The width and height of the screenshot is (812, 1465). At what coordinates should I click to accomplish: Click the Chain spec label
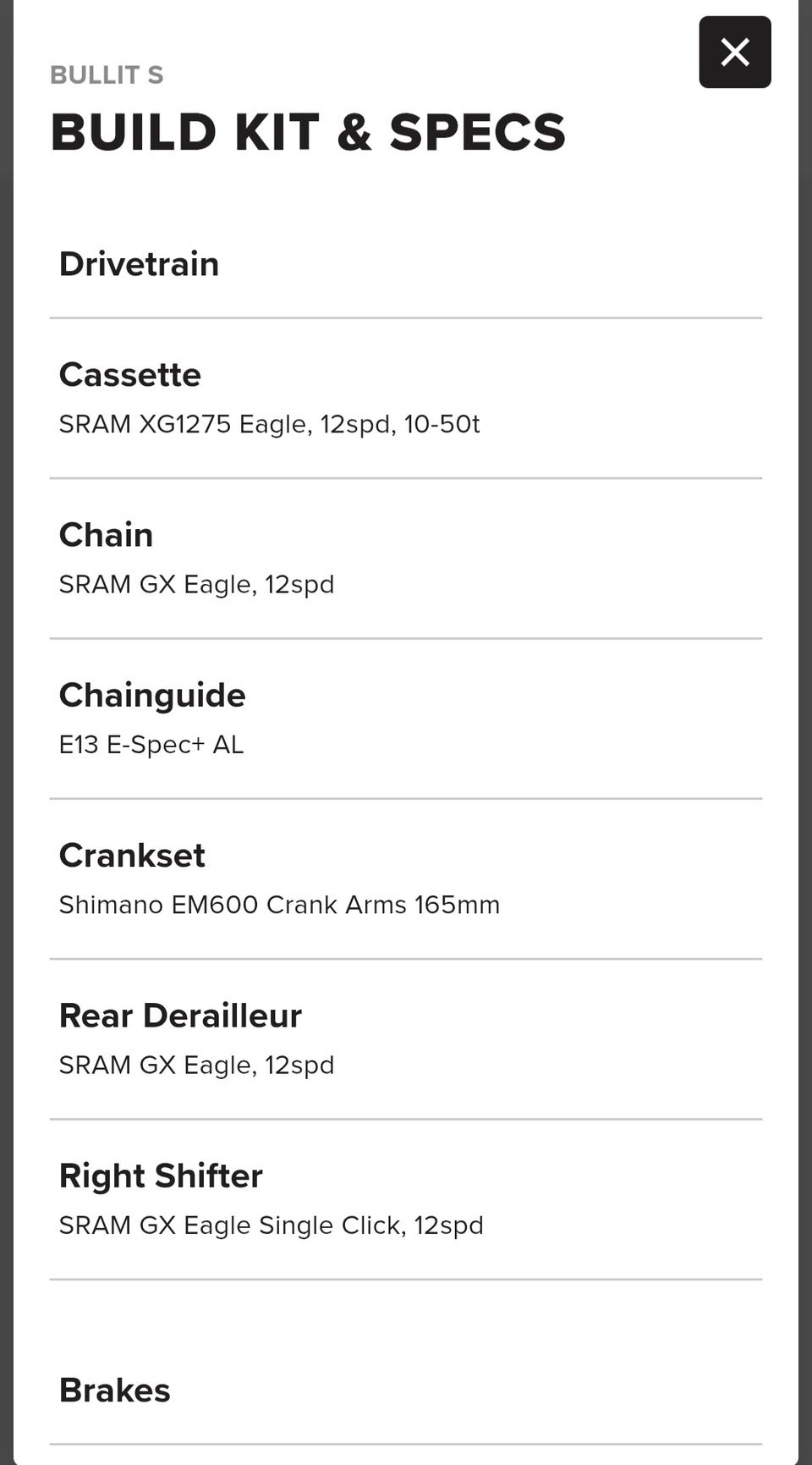106,535
